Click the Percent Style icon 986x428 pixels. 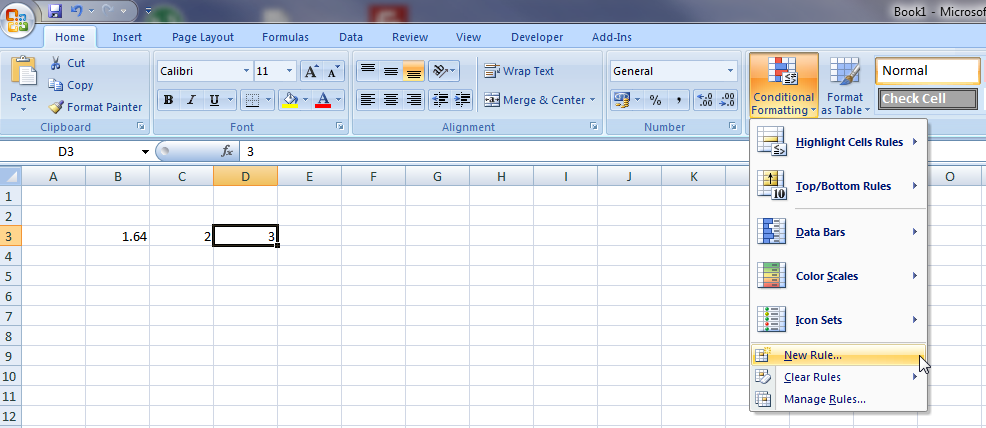click(655, 100)
